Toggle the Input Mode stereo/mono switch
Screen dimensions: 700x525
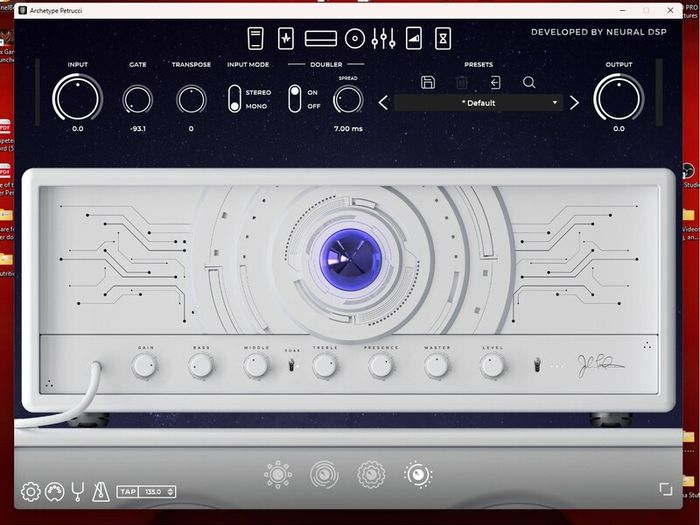coord(234,99)
